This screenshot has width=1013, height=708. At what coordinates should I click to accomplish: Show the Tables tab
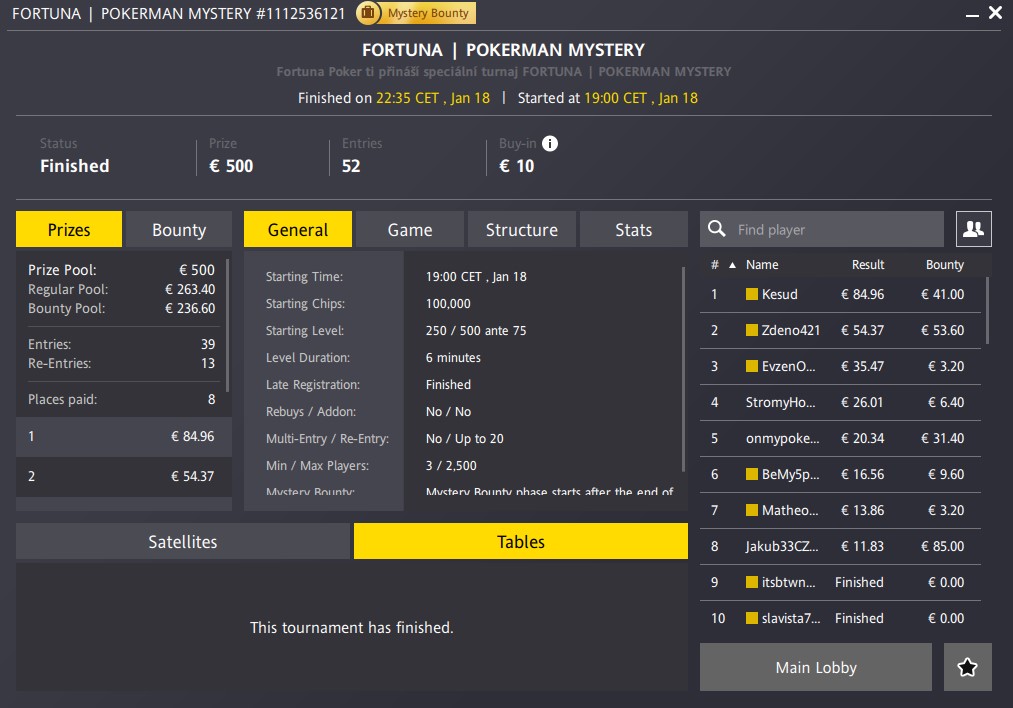tap(521, 541)
